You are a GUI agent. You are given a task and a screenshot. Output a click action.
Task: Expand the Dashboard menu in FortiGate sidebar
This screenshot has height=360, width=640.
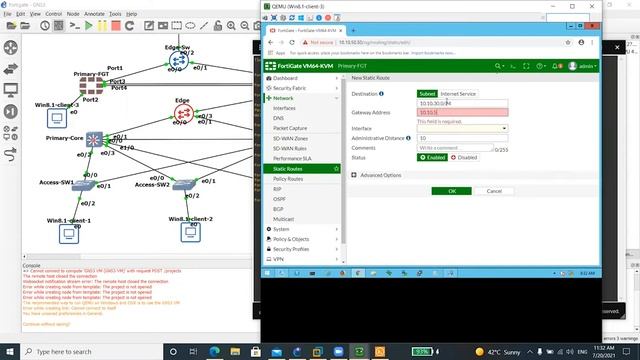[302, 78]
